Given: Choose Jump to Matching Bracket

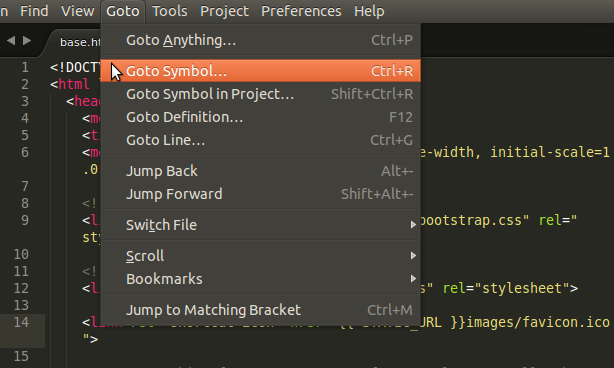Looking at the screenshot, I should (261, 310).
